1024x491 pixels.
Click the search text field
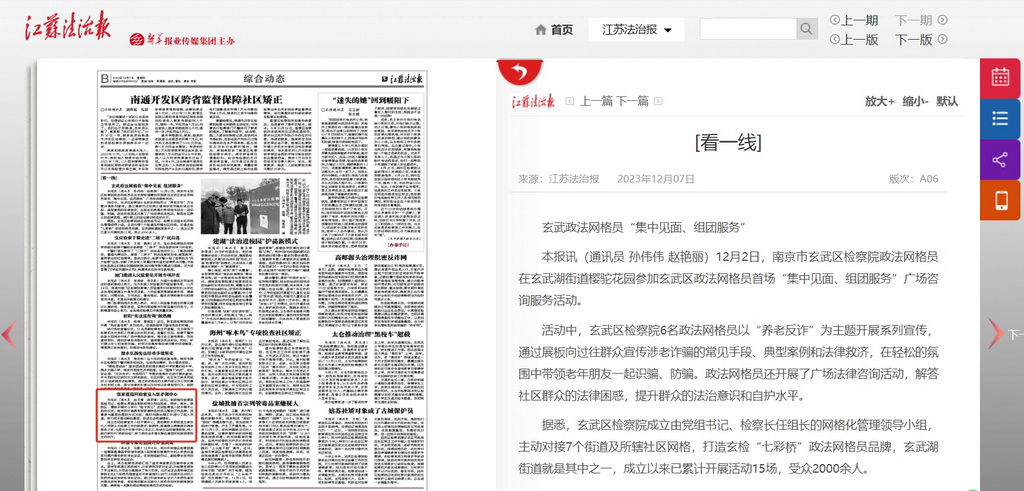(x=747, y=29)
